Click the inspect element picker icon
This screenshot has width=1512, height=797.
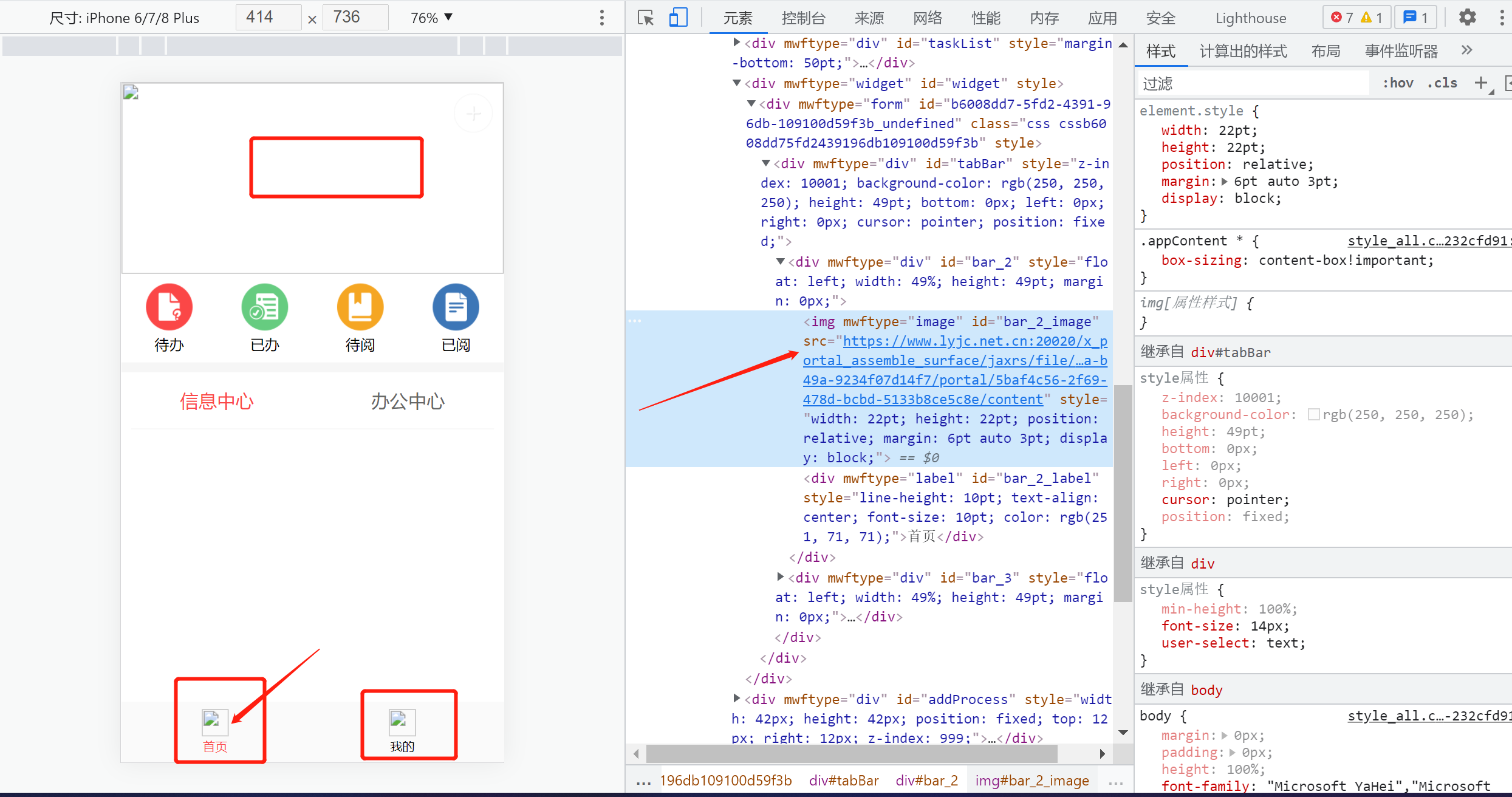645,18
